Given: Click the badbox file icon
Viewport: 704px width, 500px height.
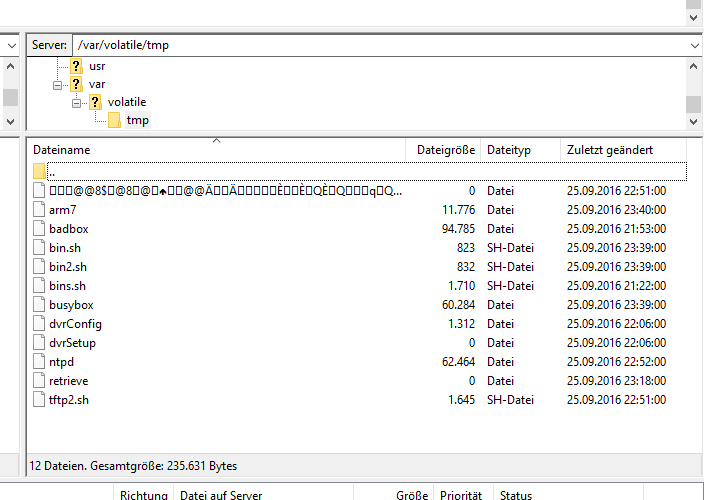Looking at the screenshot, I should click(39, 229).
